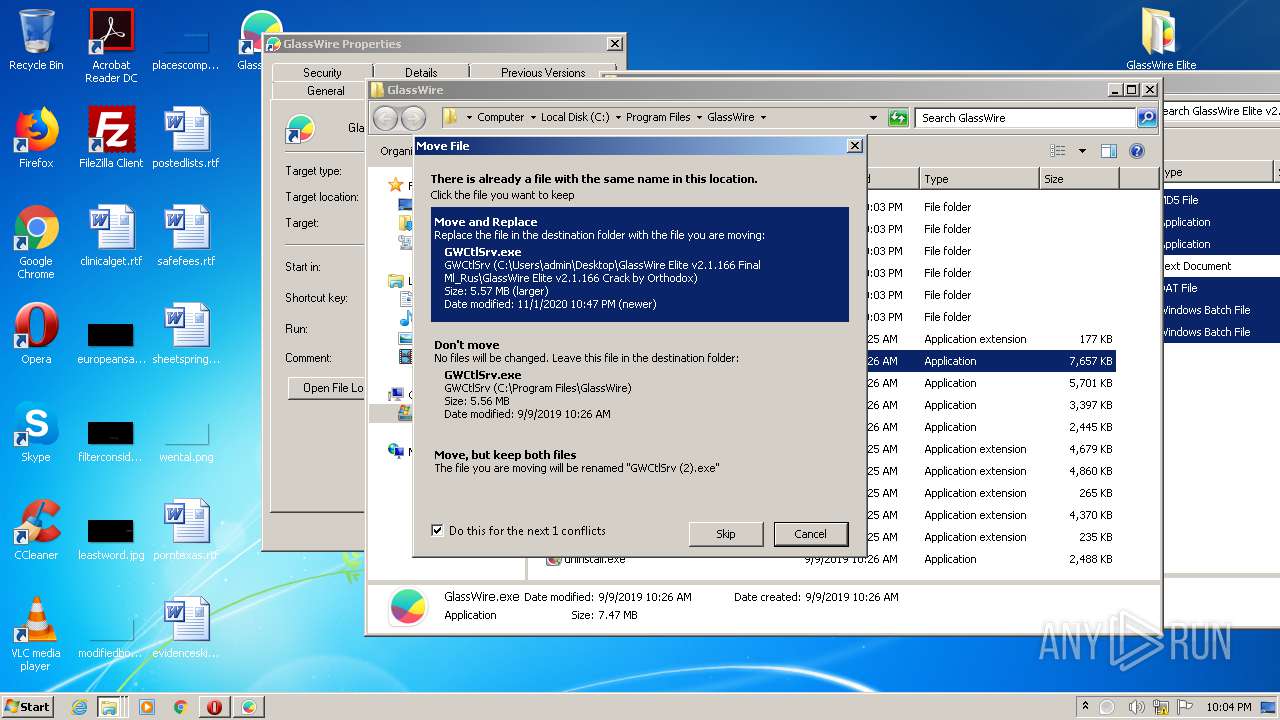The height and width of the screenshot is (720, 1280).
Task: Click in Search GlassWire field
Action: coord(1026,118)
